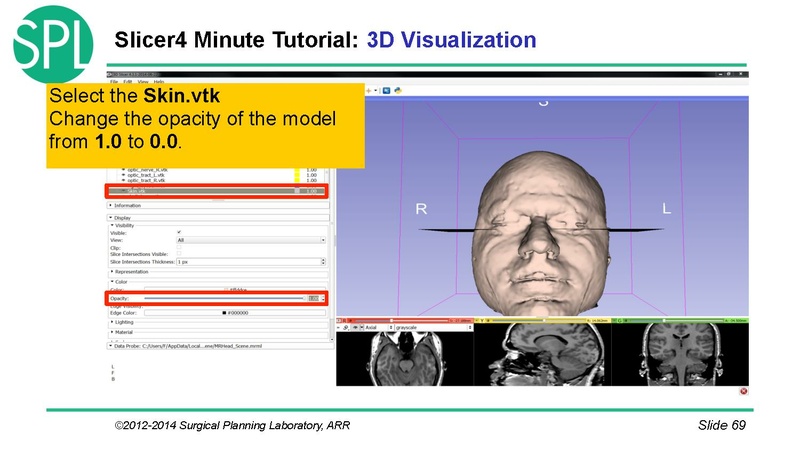Enable the Clip checkbox
The width and height of the screenshot is (800, 450).
[x=179, y=247]
